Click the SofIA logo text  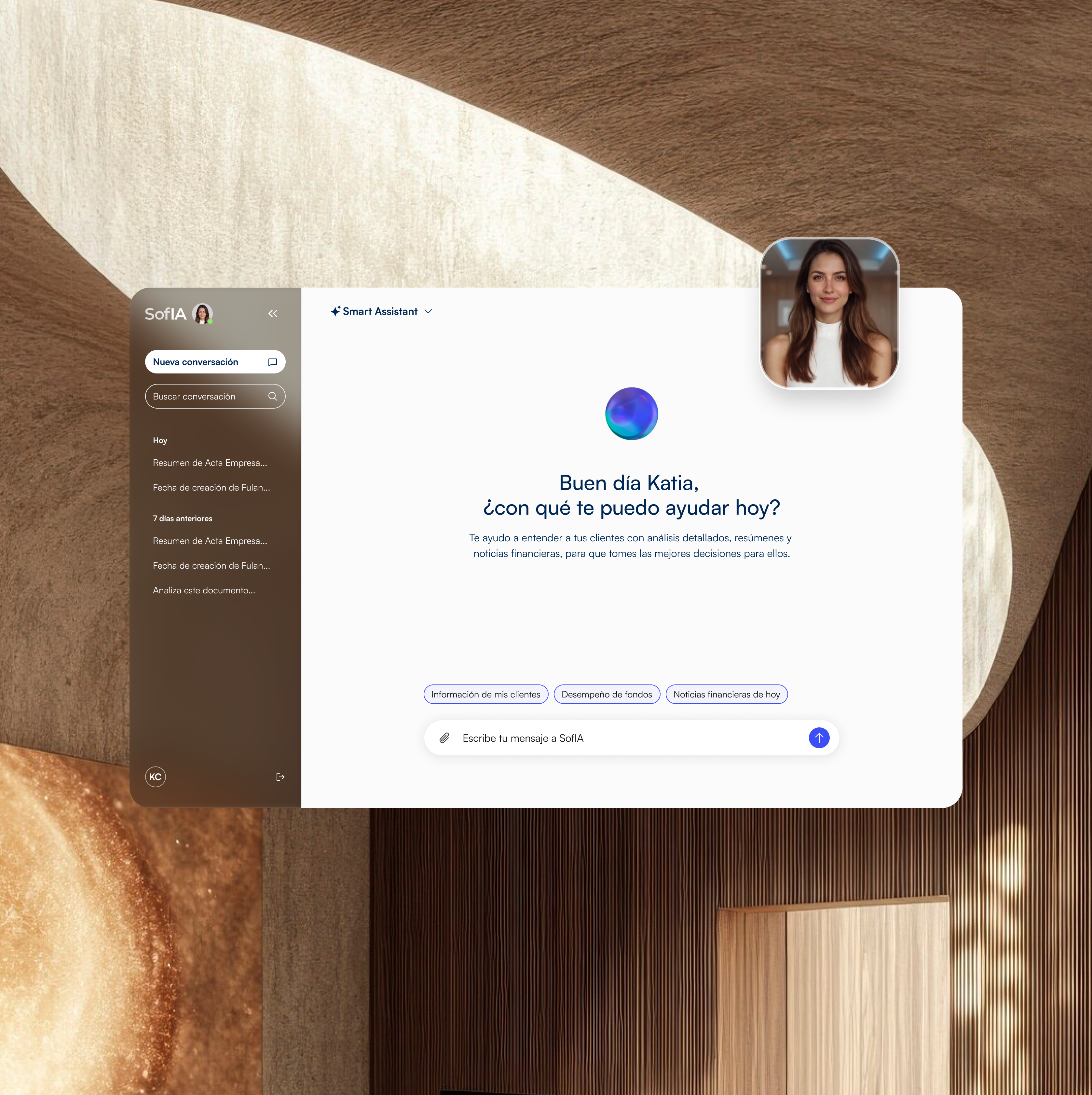(x=166, y=314)
